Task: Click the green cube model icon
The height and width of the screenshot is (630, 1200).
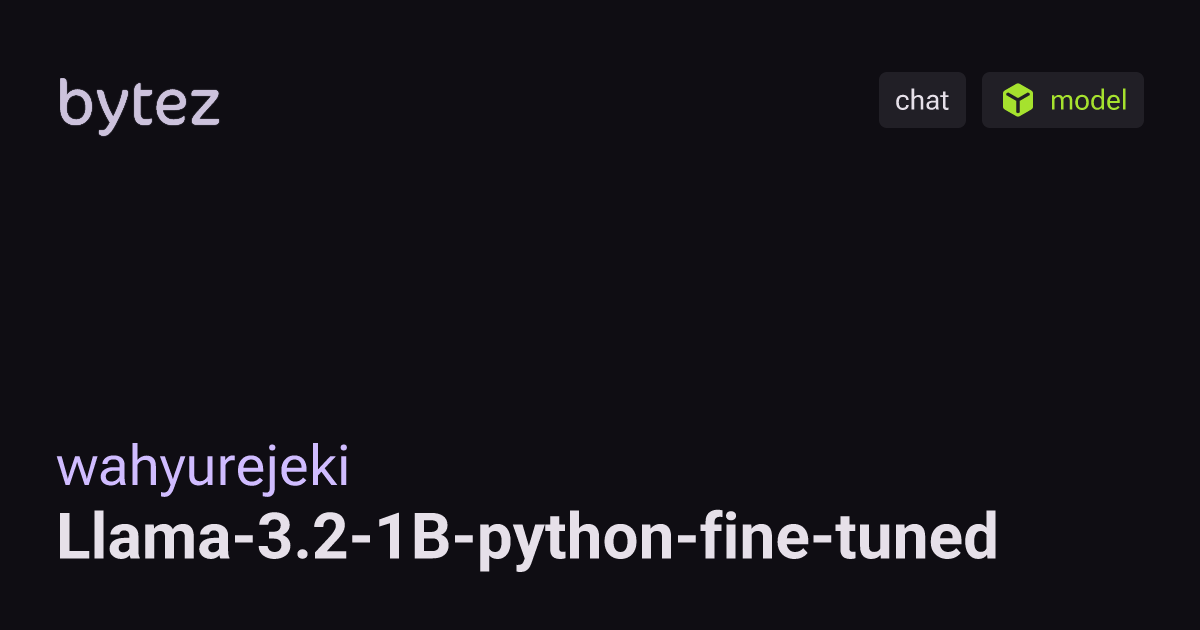Action: [1018, 100]
